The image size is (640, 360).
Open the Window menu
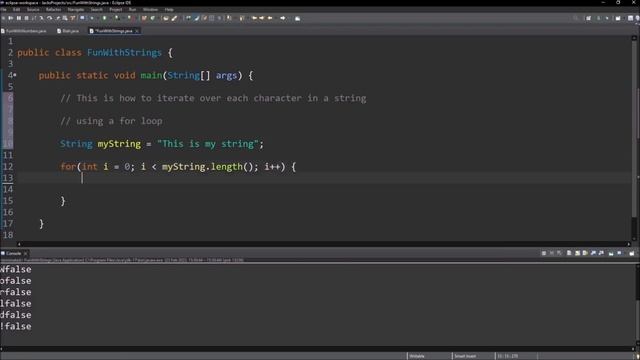point(150,9)
